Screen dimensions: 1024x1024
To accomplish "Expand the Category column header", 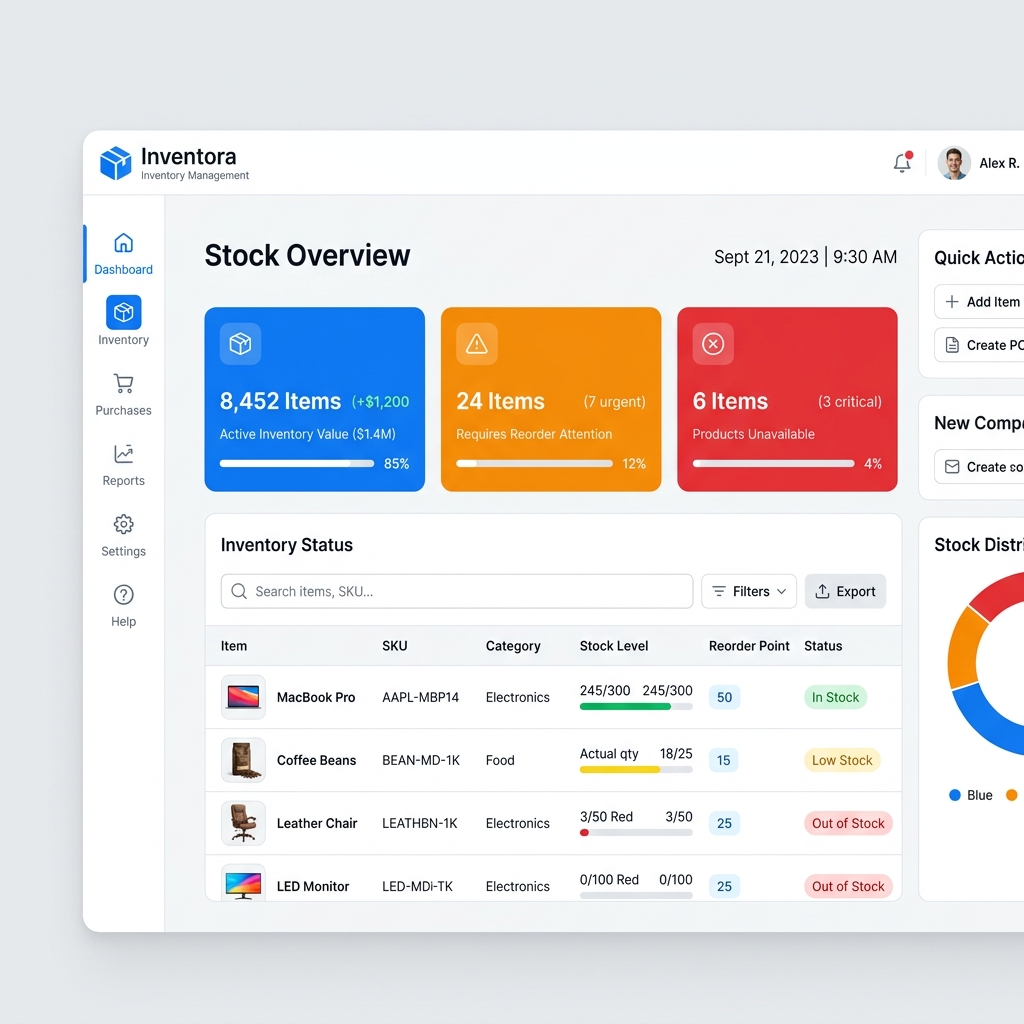I will tap(515, 646).
